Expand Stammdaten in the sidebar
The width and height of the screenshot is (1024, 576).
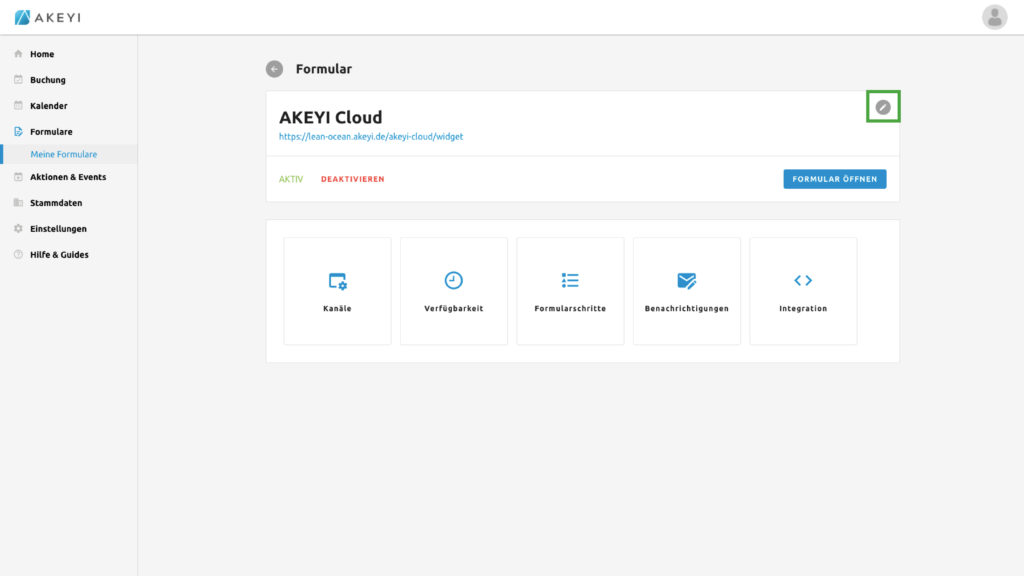[x=56, y=203]
